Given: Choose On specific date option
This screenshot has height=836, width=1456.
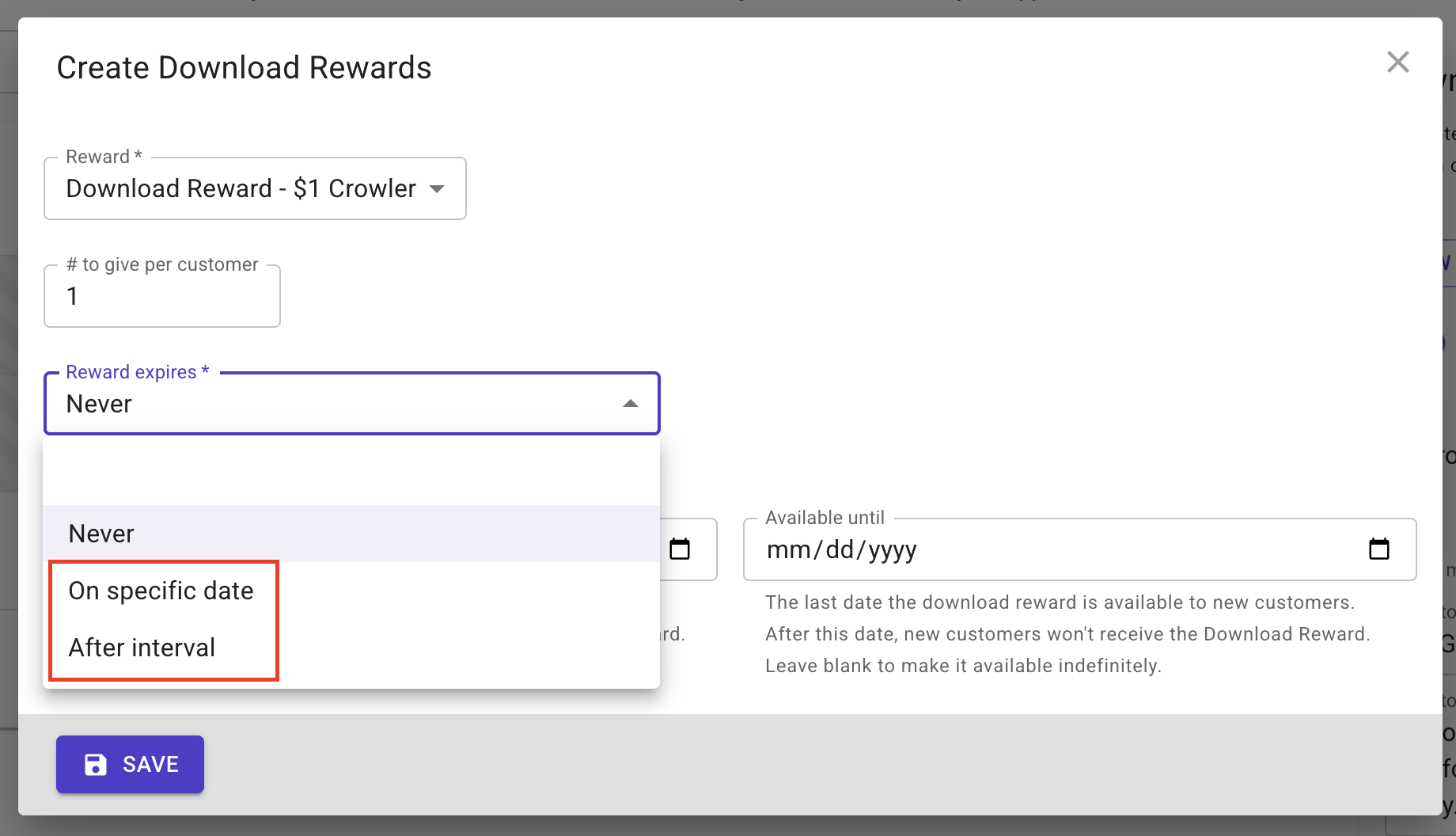Looking at the screenshot, I should coord(161,591).
